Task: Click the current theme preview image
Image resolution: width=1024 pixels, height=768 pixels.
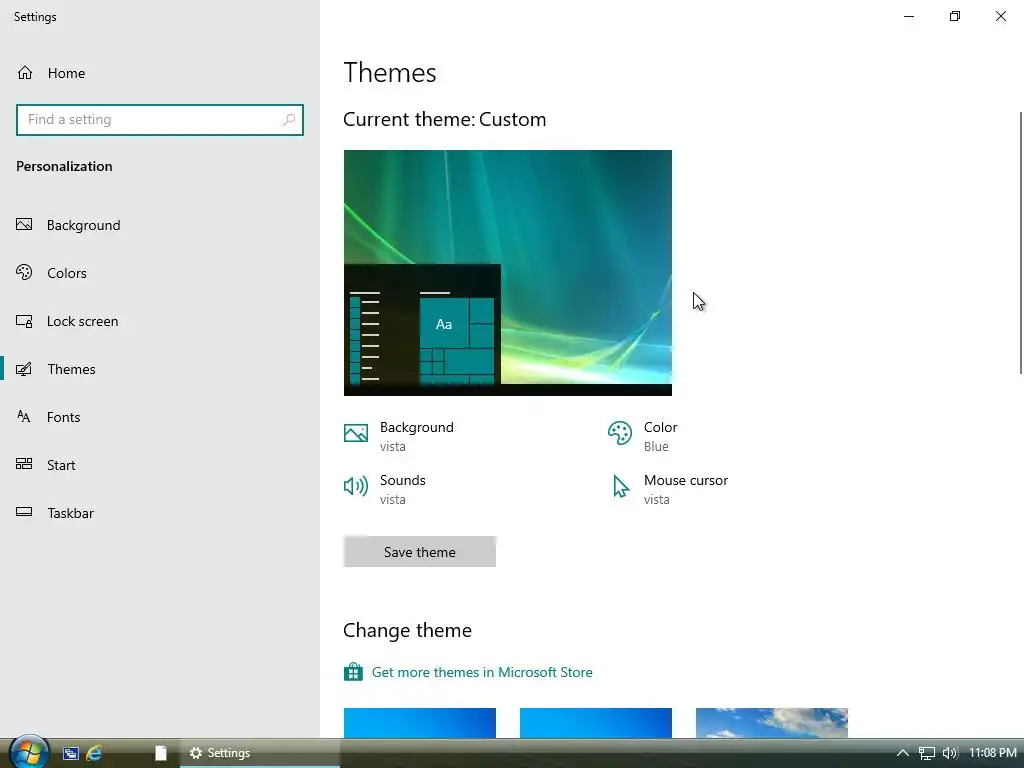Action: point(507,272)
